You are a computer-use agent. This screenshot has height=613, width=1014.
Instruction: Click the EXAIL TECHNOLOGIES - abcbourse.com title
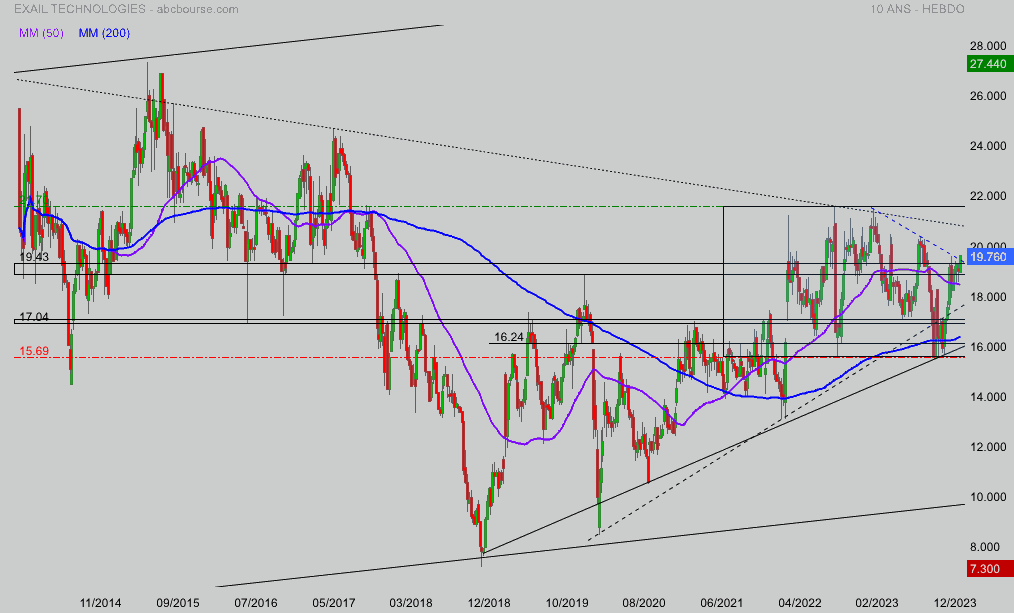point(126,9)
